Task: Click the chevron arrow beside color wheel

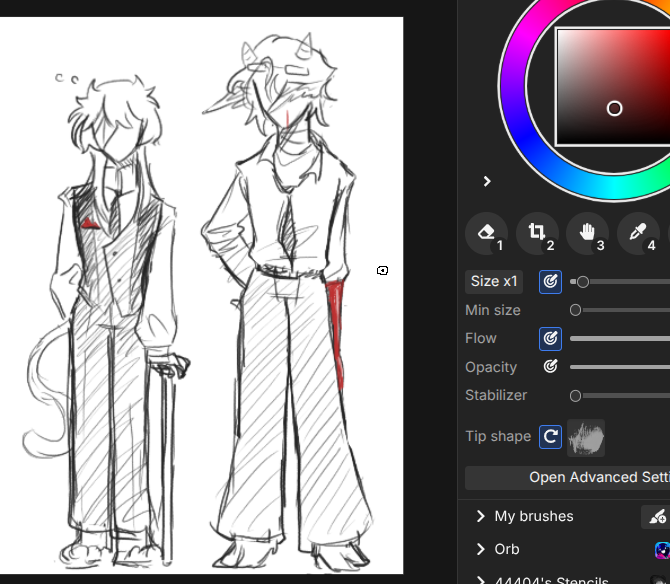Action: pyautogui.click(x=487, y=182)
